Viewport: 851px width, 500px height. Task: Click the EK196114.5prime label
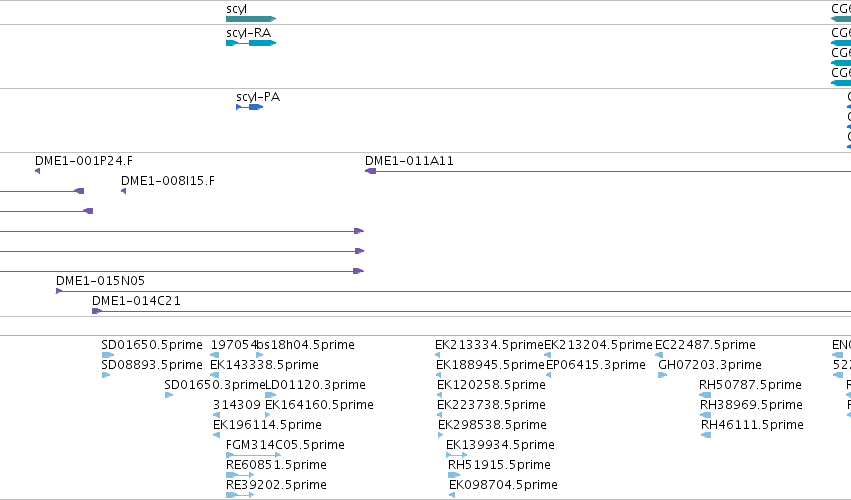click(267, 425)
